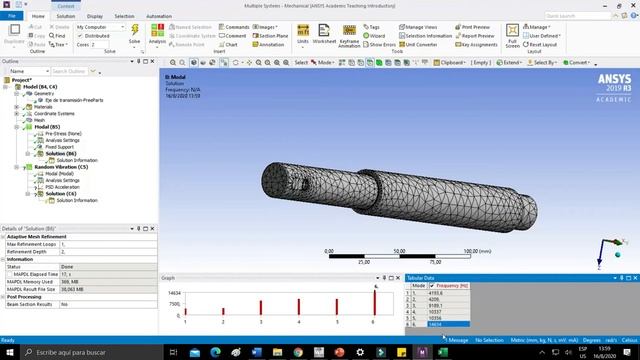The width and height of the screenshot is (640, 360).
Task: Insert an Annotation
Action: [268, 44]
